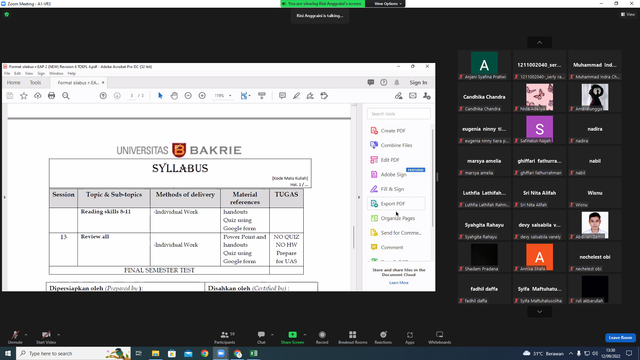Click the page number field
The image size is (640, 360).
pyautogui.click(x=131, y=96)
